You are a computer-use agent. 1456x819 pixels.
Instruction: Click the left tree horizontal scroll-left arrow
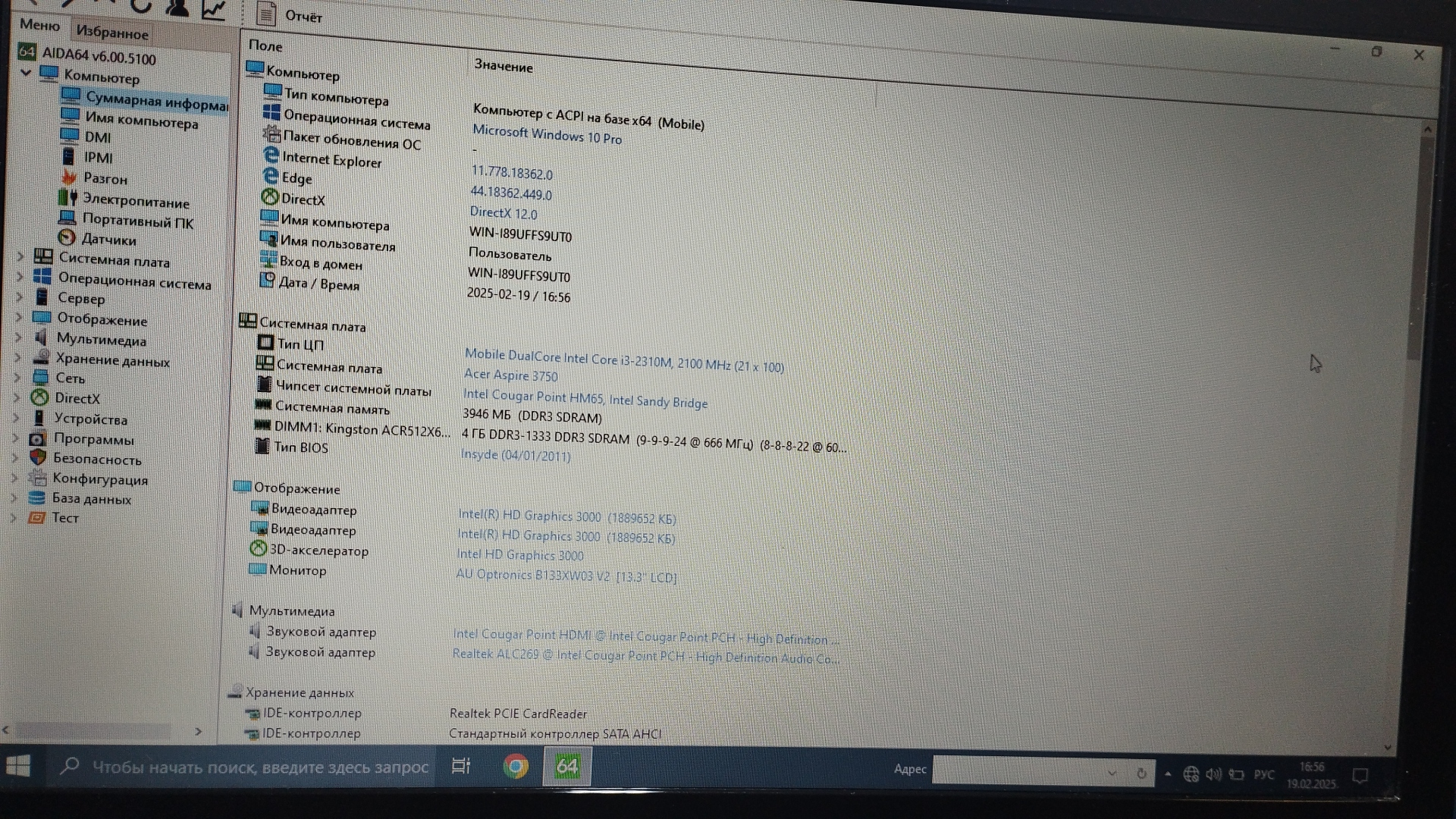coord(6,730)
